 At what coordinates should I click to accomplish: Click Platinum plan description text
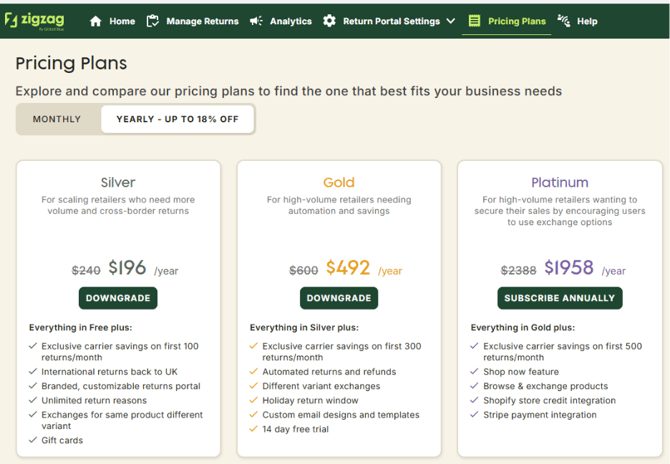(x=560, y=211)
